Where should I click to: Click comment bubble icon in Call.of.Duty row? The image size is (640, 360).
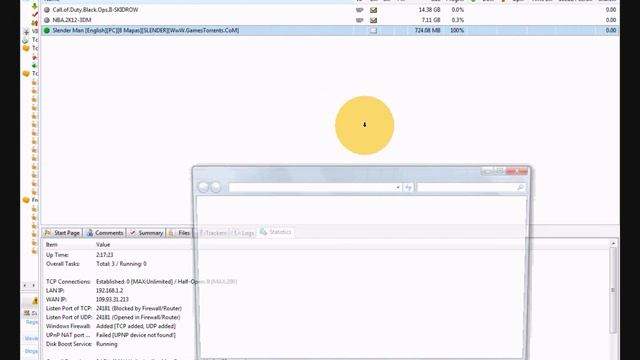click(360, 10)
